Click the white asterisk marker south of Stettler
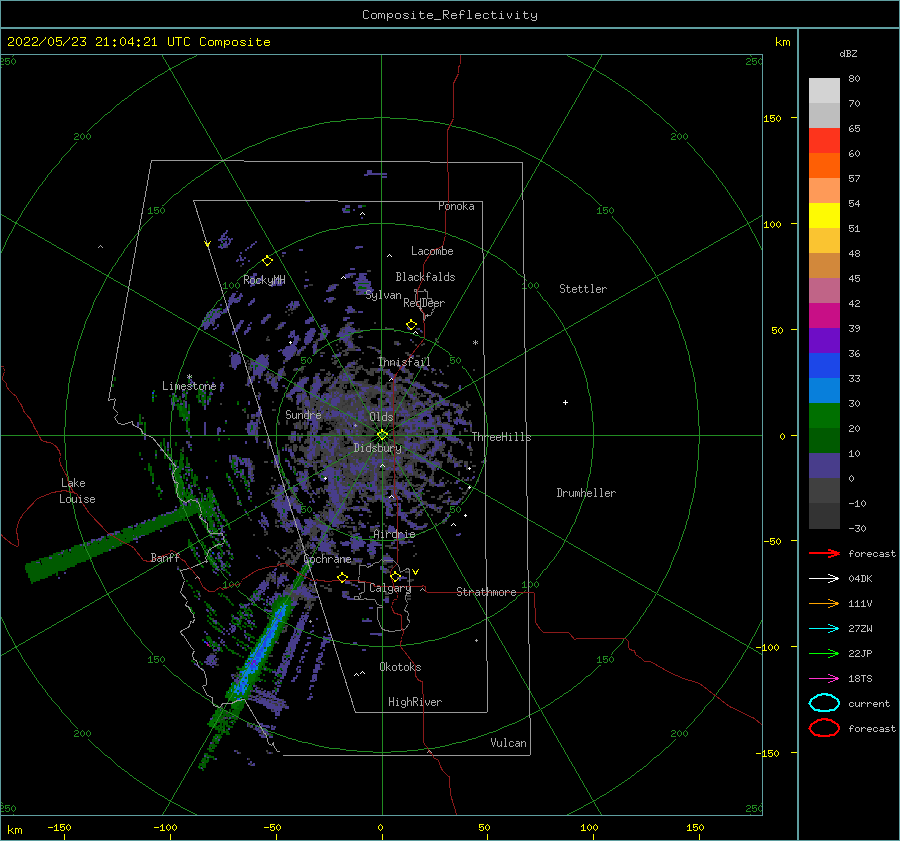 pos(475,343)
